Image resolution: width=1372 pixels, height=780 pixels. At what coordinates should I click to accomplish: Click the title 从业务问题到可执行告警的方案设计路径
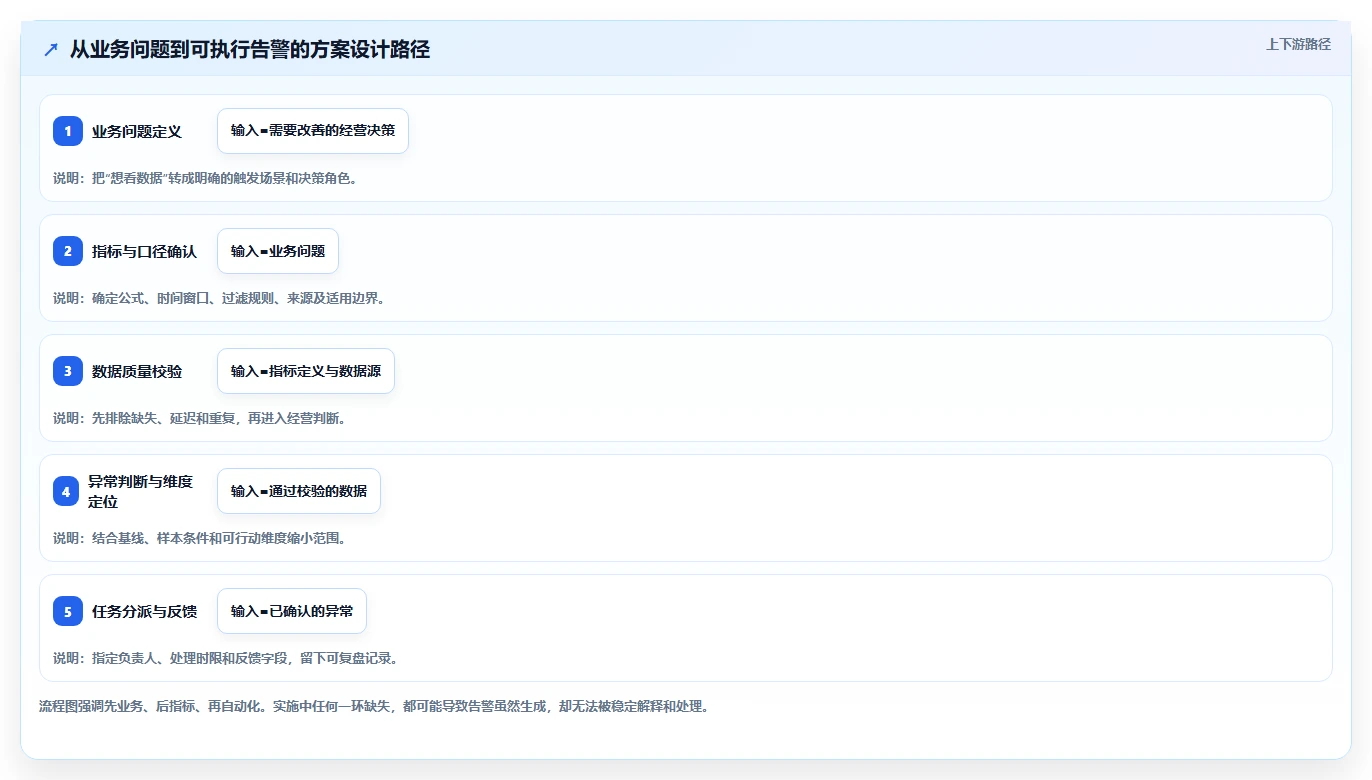[250, 50]
